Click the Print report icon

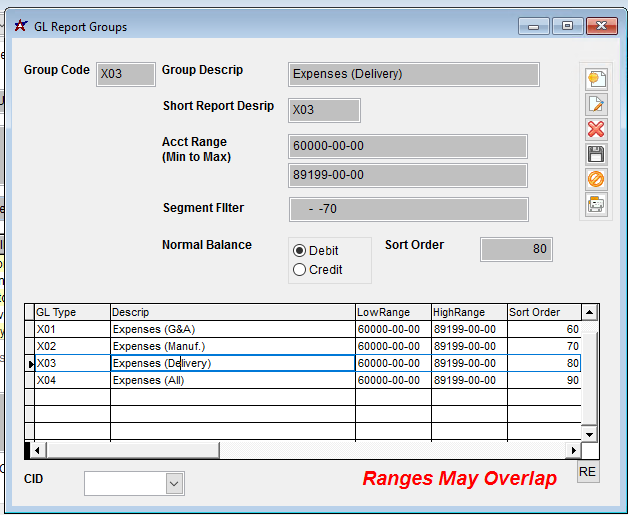pyautogui.click(x=596, y=204)
